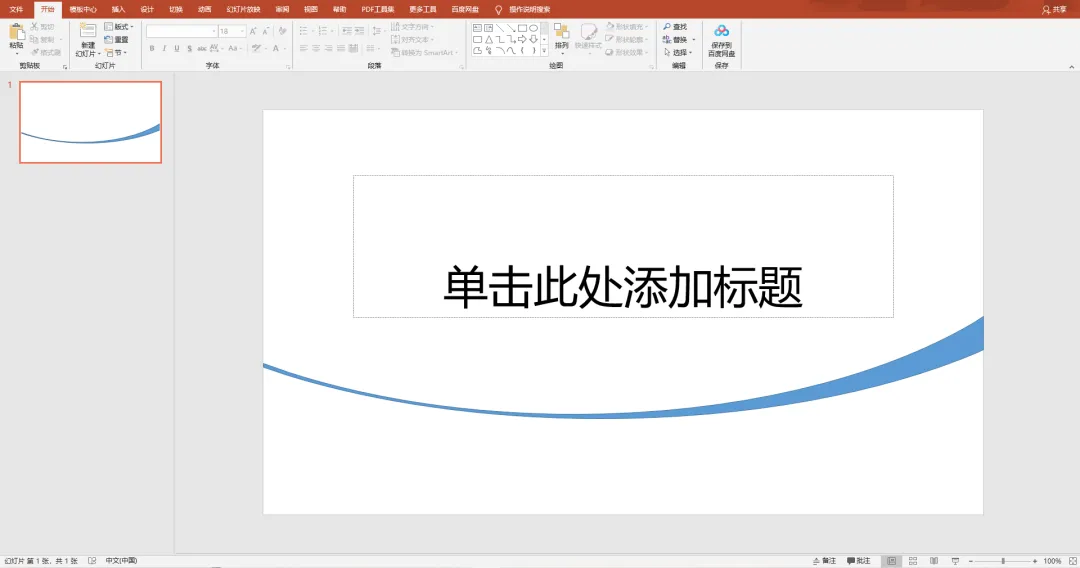The width and height of the screenshot is (1080, 568).
Task: Open the columns dropdown
Action: 372,48
